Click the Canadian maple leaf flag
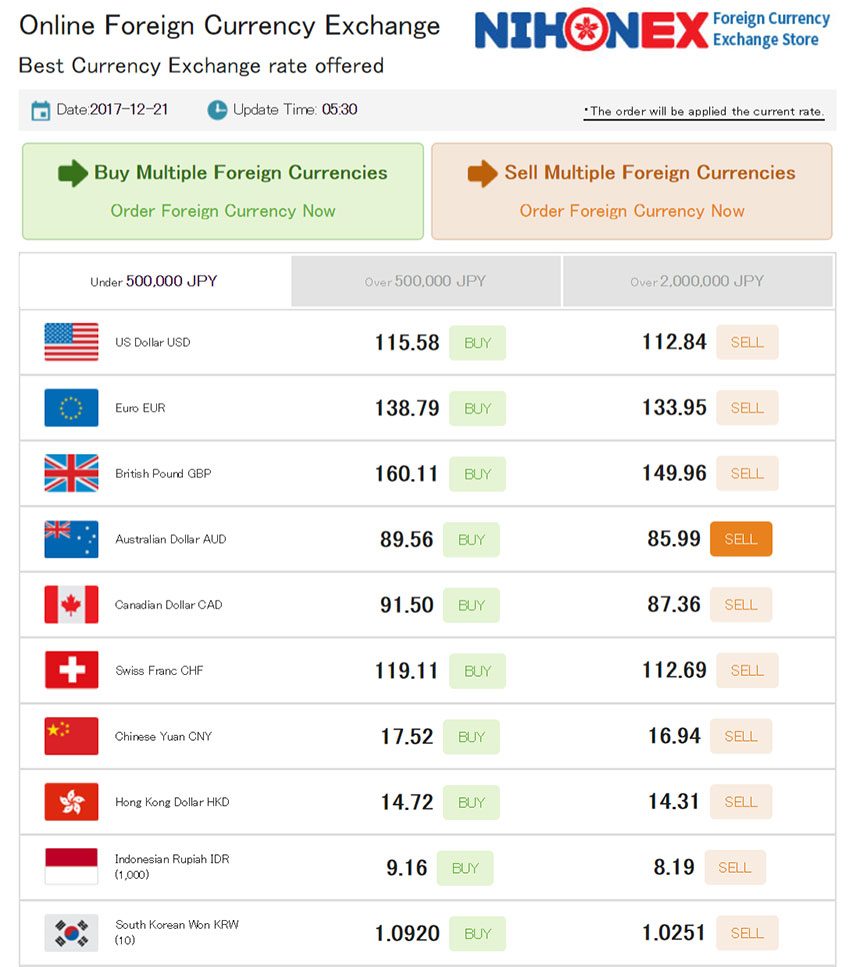 point(72,604)
